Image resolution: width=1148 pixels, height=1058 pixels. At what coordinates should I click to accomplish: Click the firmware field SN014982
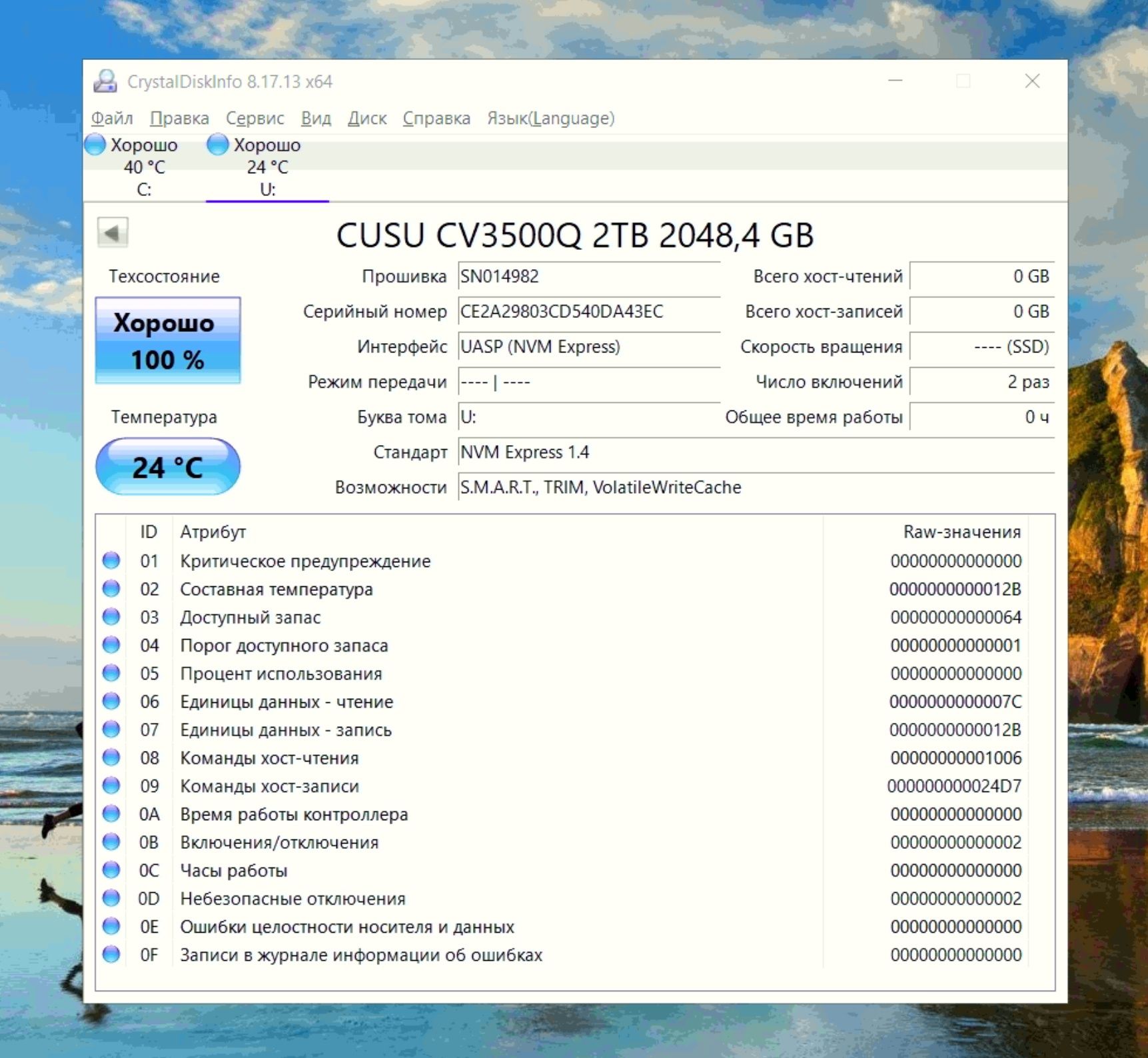point(589,276)
